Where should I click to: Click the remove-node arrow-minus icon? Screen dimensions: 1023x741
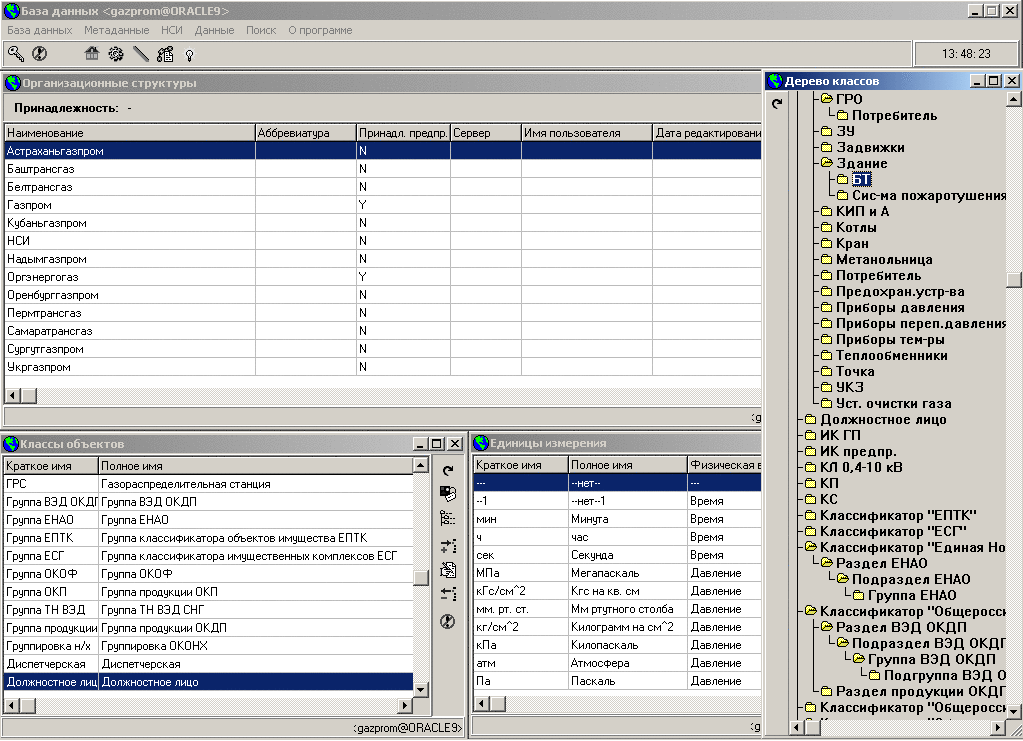[x=448, y=595]
